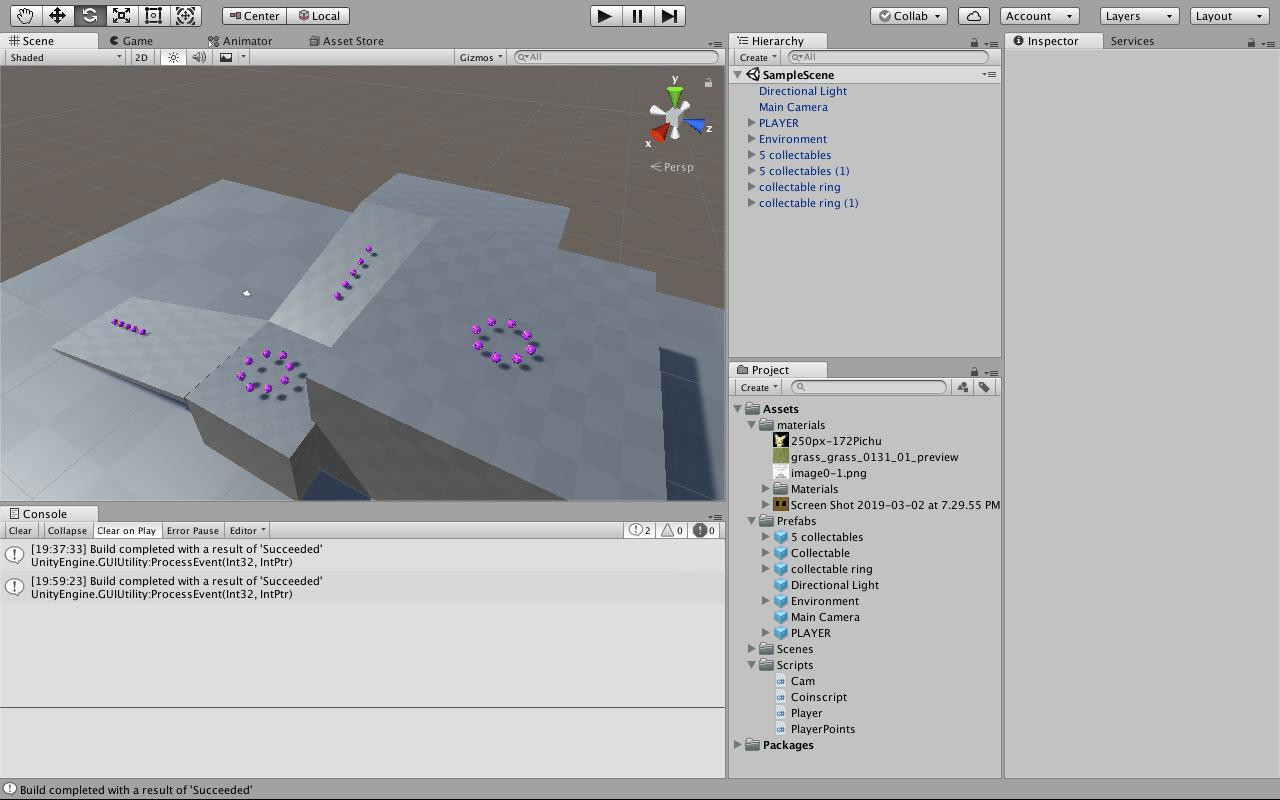The height and width of the screenshot is (800, 1280).
Task: Open the Console Editor dropdown
Action: [x=247, y=530]
